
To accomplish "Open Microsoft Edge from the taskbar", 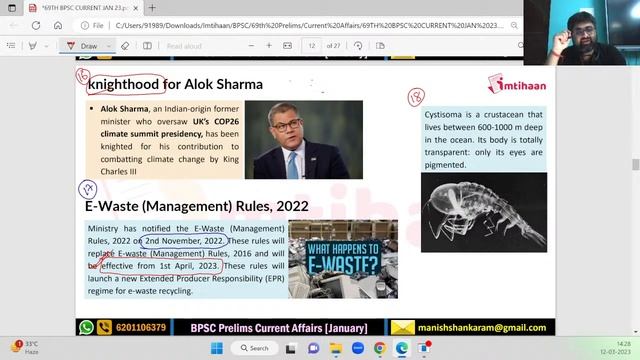I will [x=402, y=348].
